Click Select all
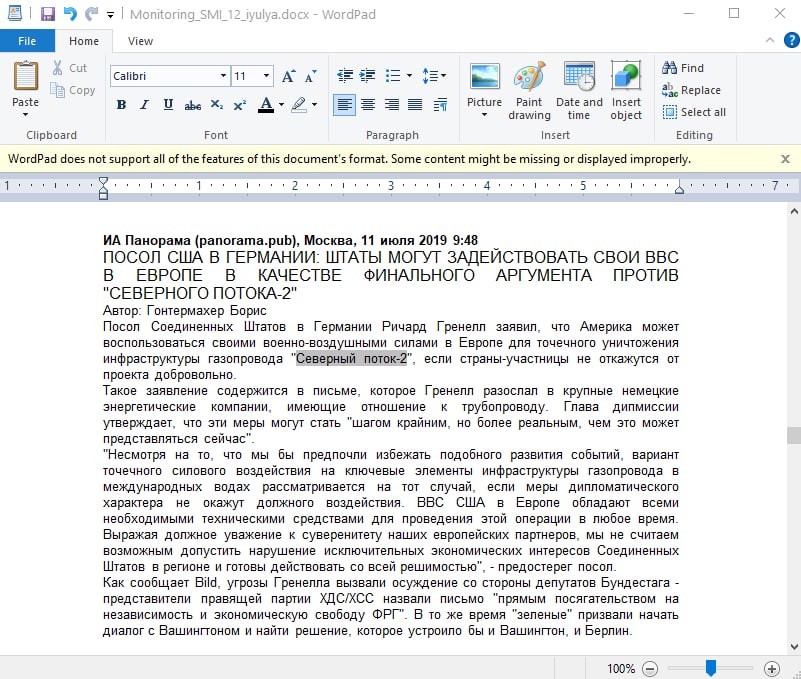This screenshot has height=679, width=801. [694, 112]
